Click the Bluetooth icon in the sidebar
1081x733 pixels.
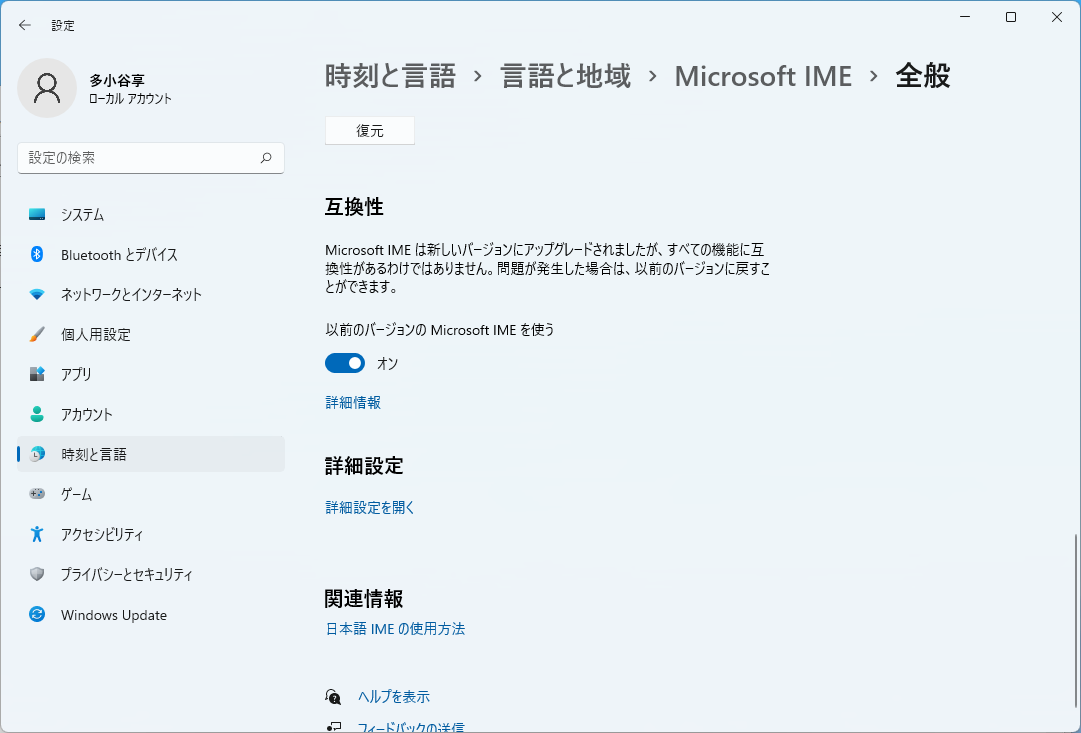37,254
